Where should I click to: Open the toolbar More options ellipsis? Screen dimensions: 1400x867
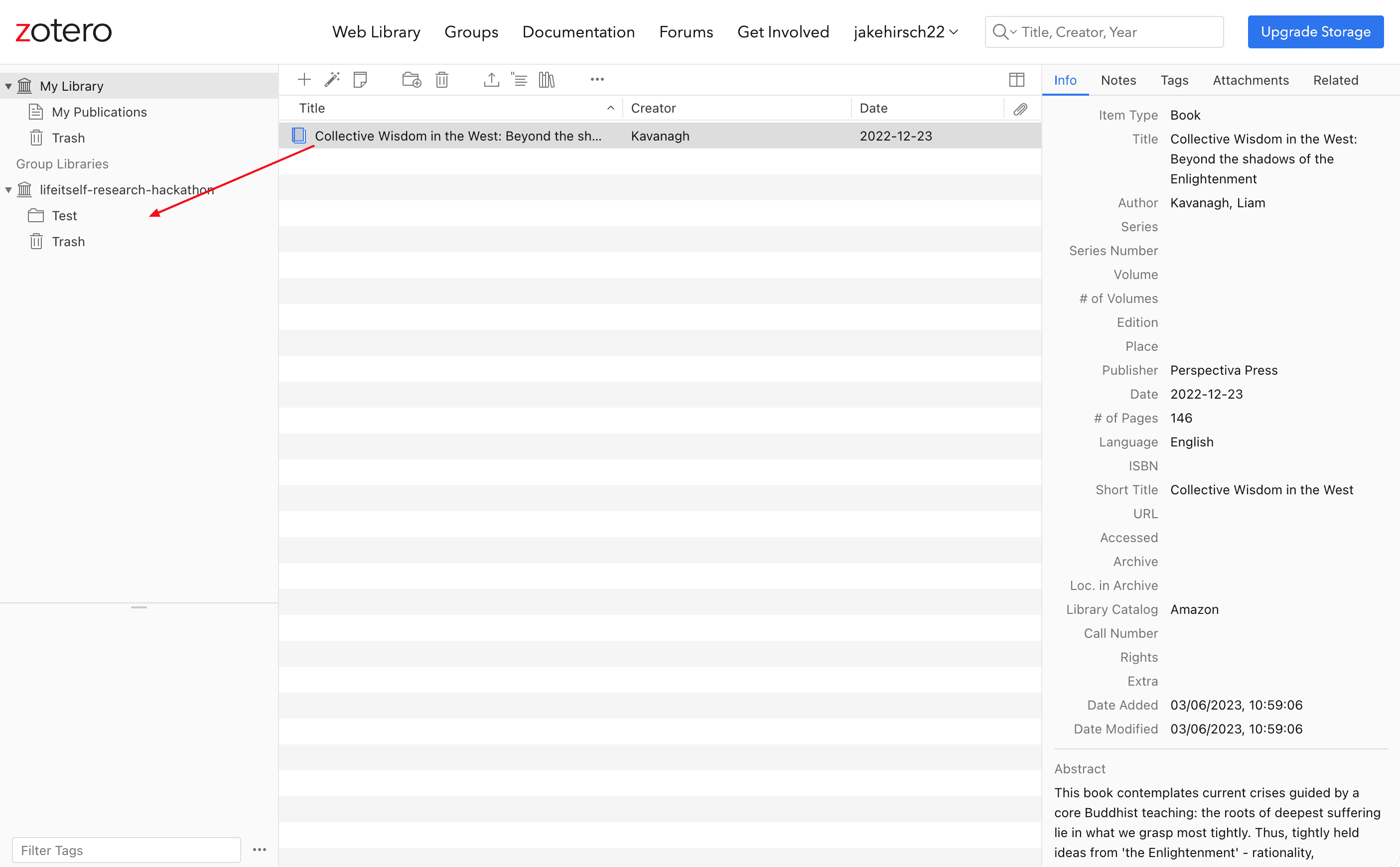597,79
